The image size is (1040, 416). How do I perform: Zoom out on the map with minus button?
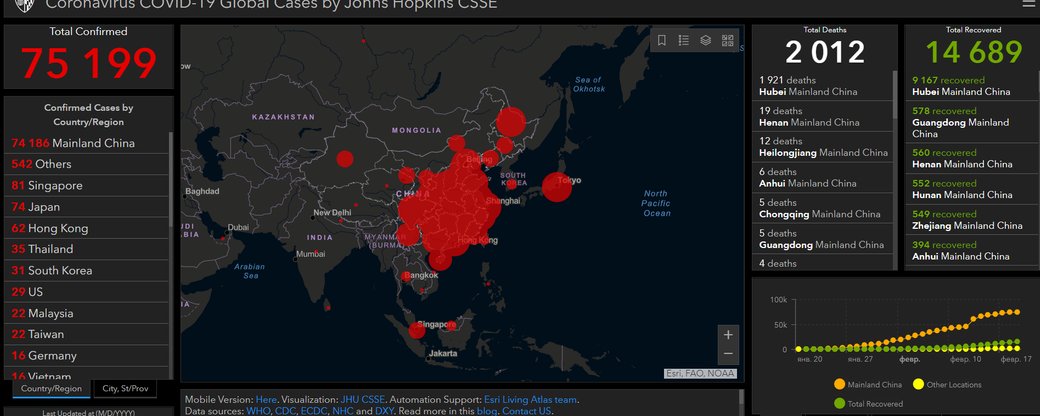728,354
